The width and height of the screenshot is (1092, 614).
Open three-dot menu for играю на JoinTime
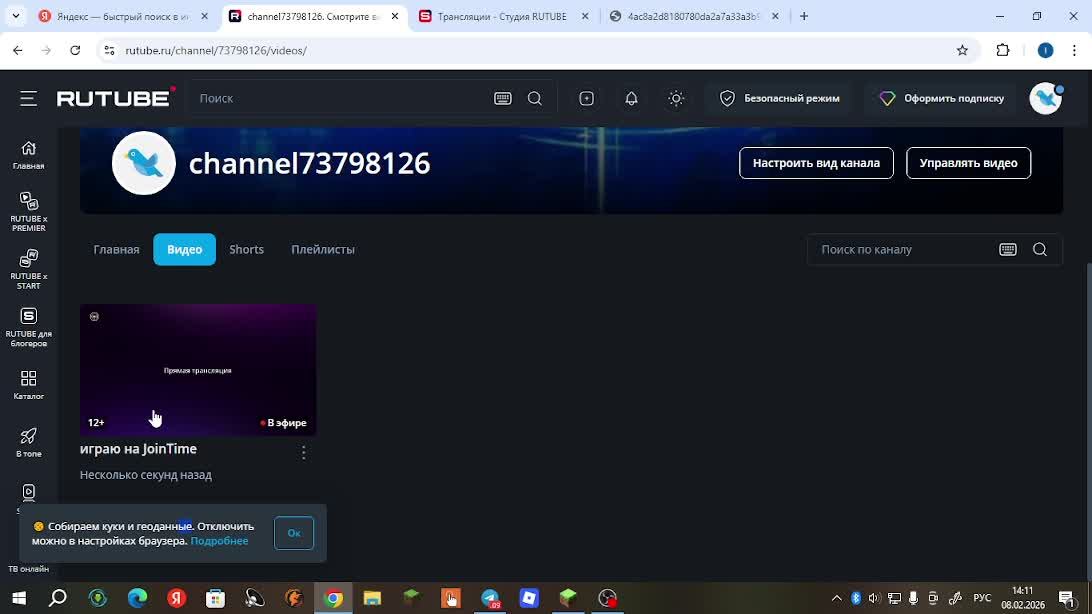(x=304, y=452)
